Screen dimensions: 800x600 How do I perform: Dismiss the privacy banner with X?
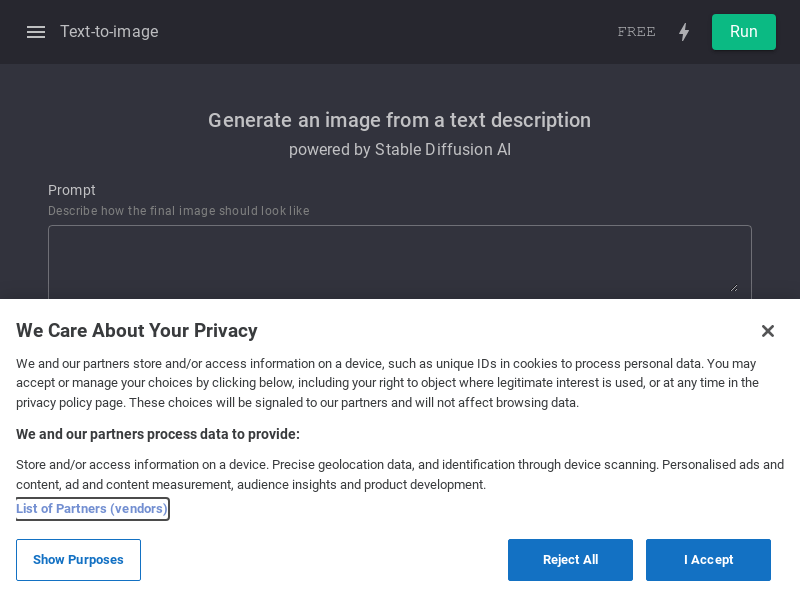pyautogui.click(x=767, y=331)
